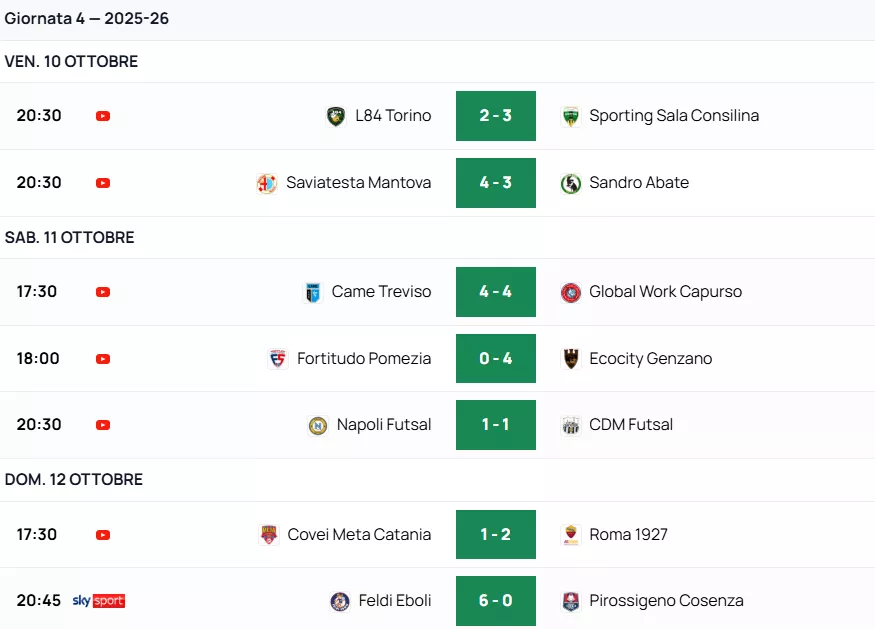Image resolution: width=875 pixels, height=629 pixels.
Task: Click the Sky Sport logo for Feldi Eboli
Action: (x=98, y=601)
